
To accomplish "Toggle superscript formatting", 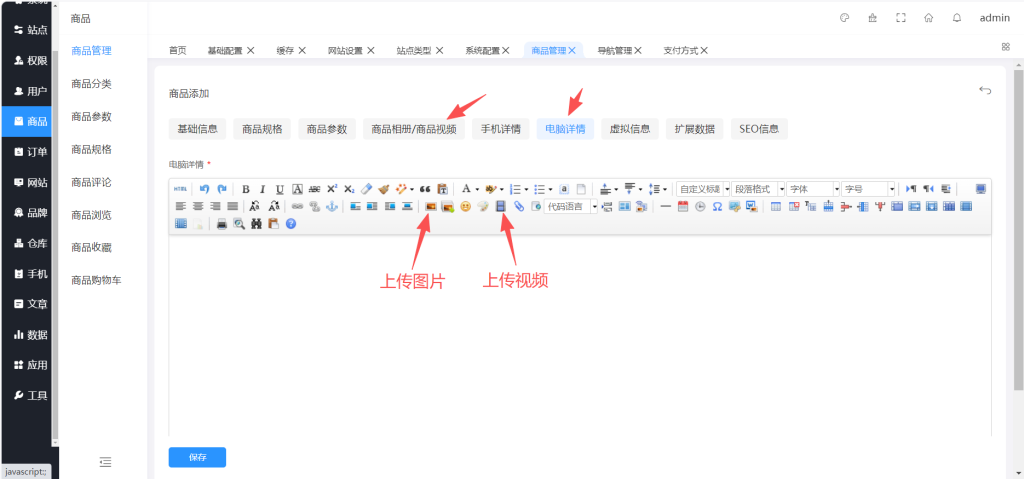I will (x=332, y=189).
